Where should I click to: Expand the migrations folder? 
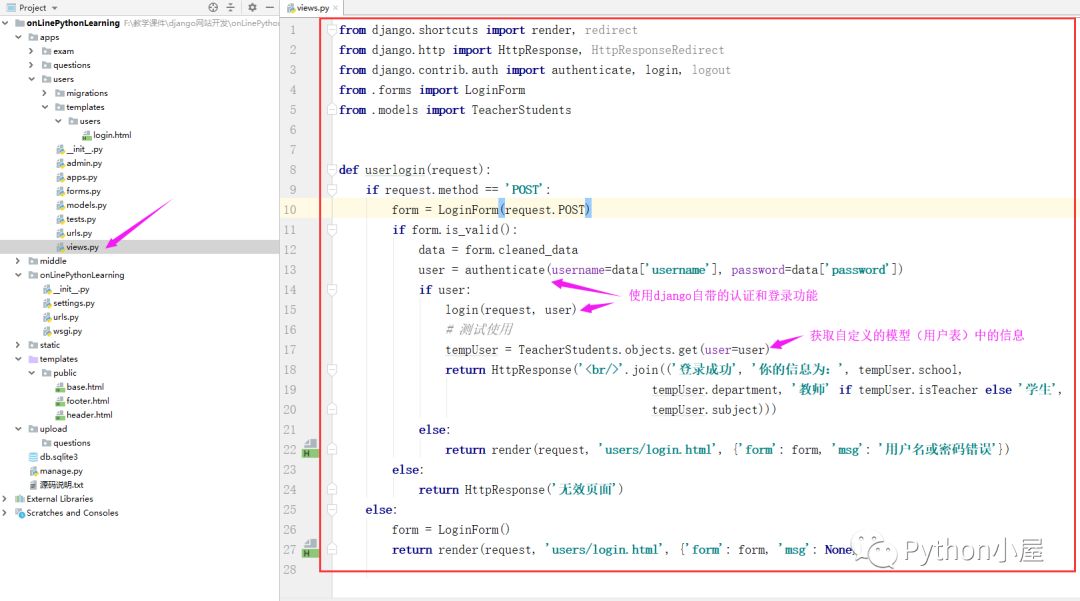pyautogui.click(x=45, y=93)
